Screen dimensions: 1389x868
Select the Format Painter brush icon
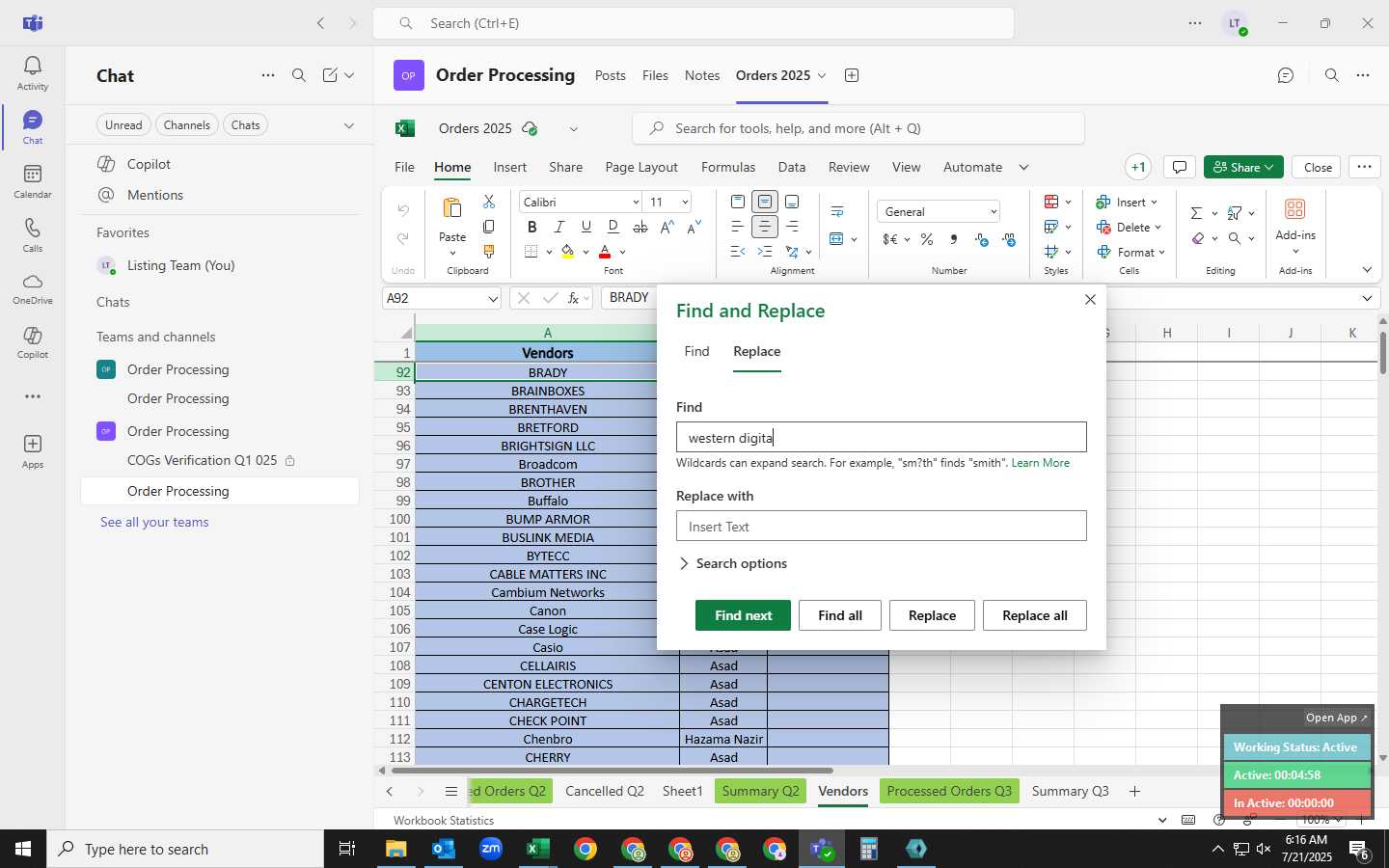(489, 252)
